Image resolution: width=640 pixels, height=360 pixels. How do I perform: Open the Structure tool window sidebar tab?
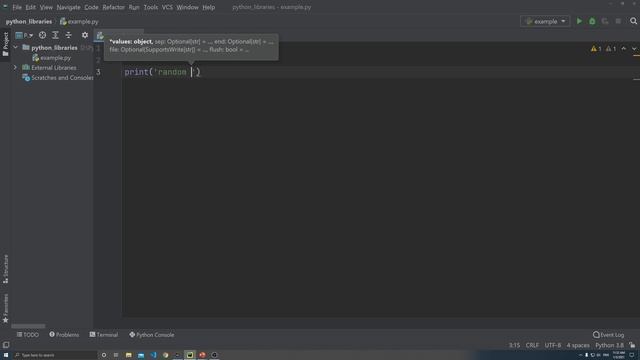(x=5, y=269)
